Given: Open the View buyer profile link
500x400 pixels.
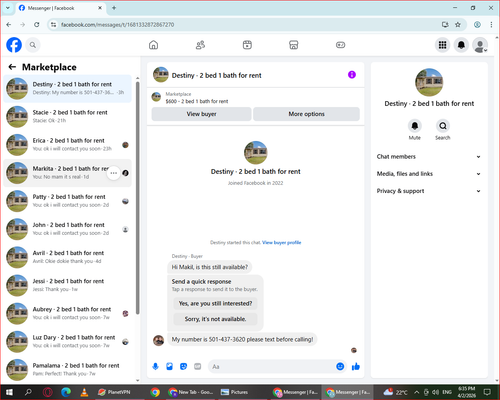Looking at the screenshot, I should [x=282, y=243].
